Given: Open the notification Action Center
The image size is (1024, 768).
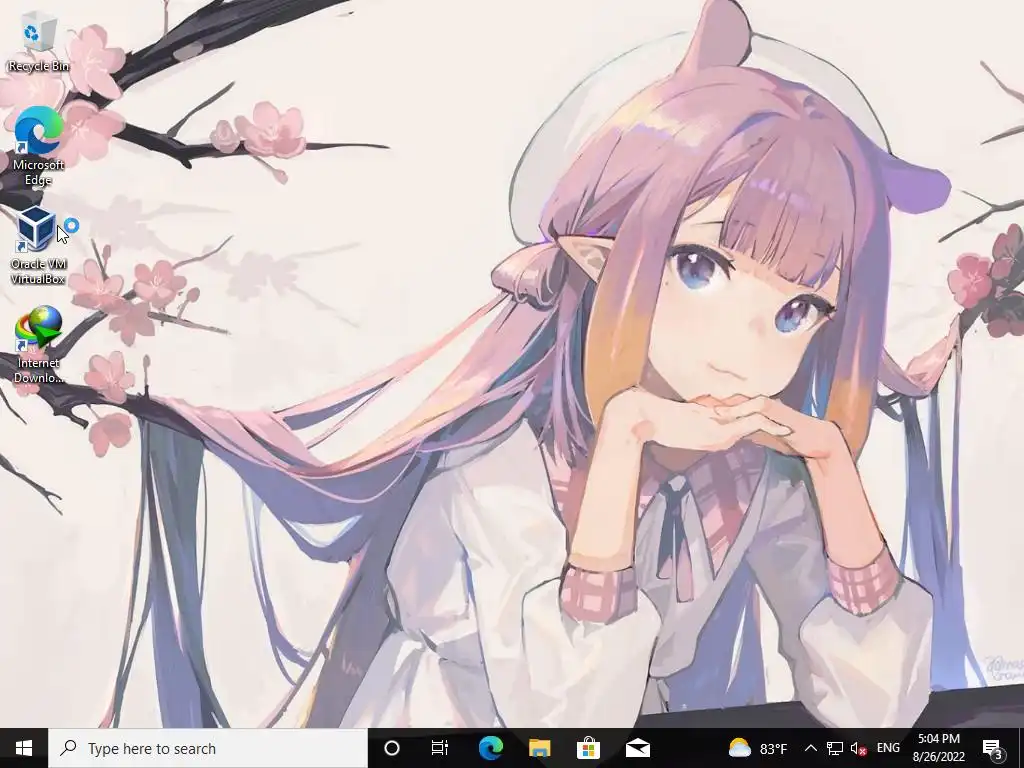Looking at the screenshot, I should [993, 748].
